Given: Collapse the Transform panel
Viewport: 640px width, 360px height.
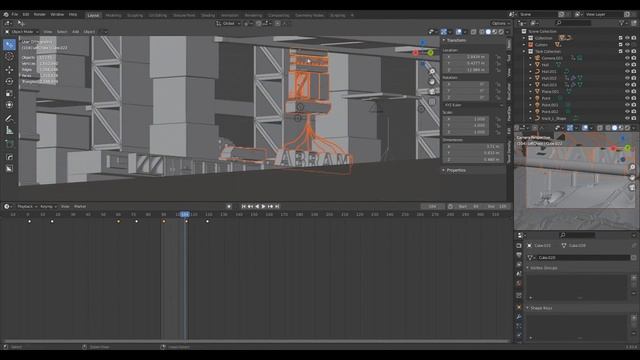Looking at the screenshot, I should pyautogui.click(x=455, y=40).
